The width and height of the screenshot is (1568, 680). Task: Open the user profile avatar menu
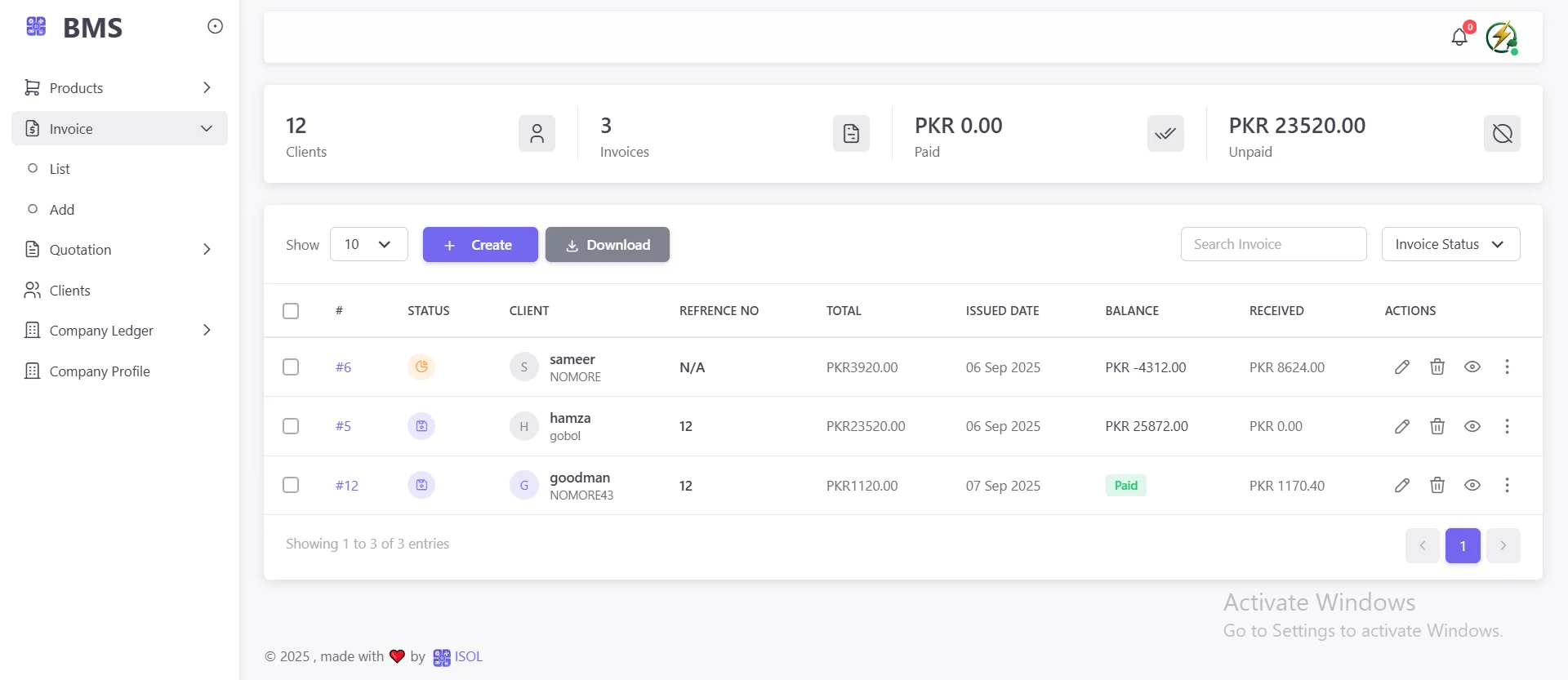click(x=1501, y=38)
